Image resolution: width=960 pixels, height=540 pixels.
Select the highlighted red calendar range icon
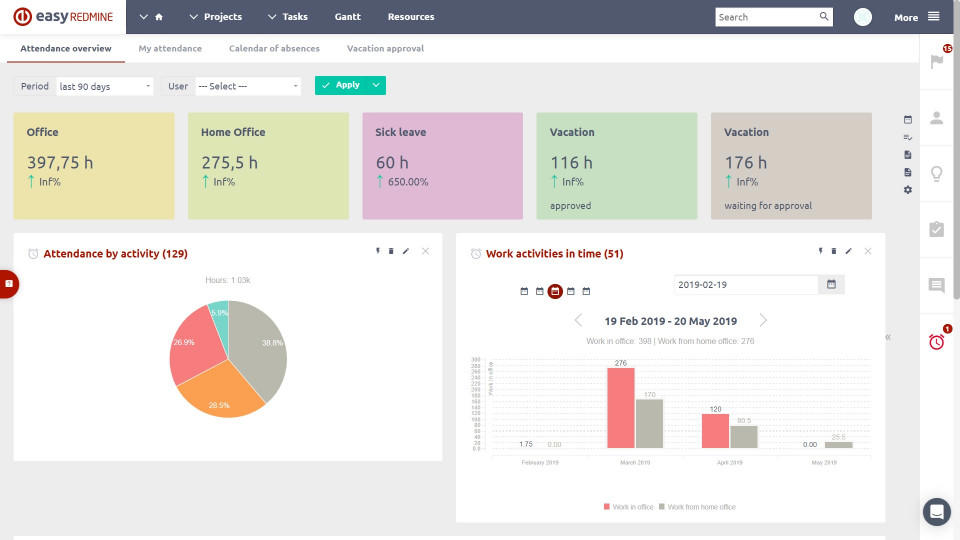tap(555, 291)
